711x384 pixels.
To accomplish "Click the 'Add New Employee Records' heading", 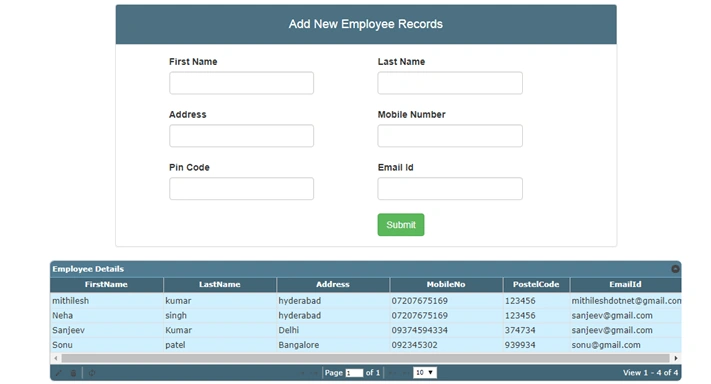I will pyautogui.click(x=366, y=24).
